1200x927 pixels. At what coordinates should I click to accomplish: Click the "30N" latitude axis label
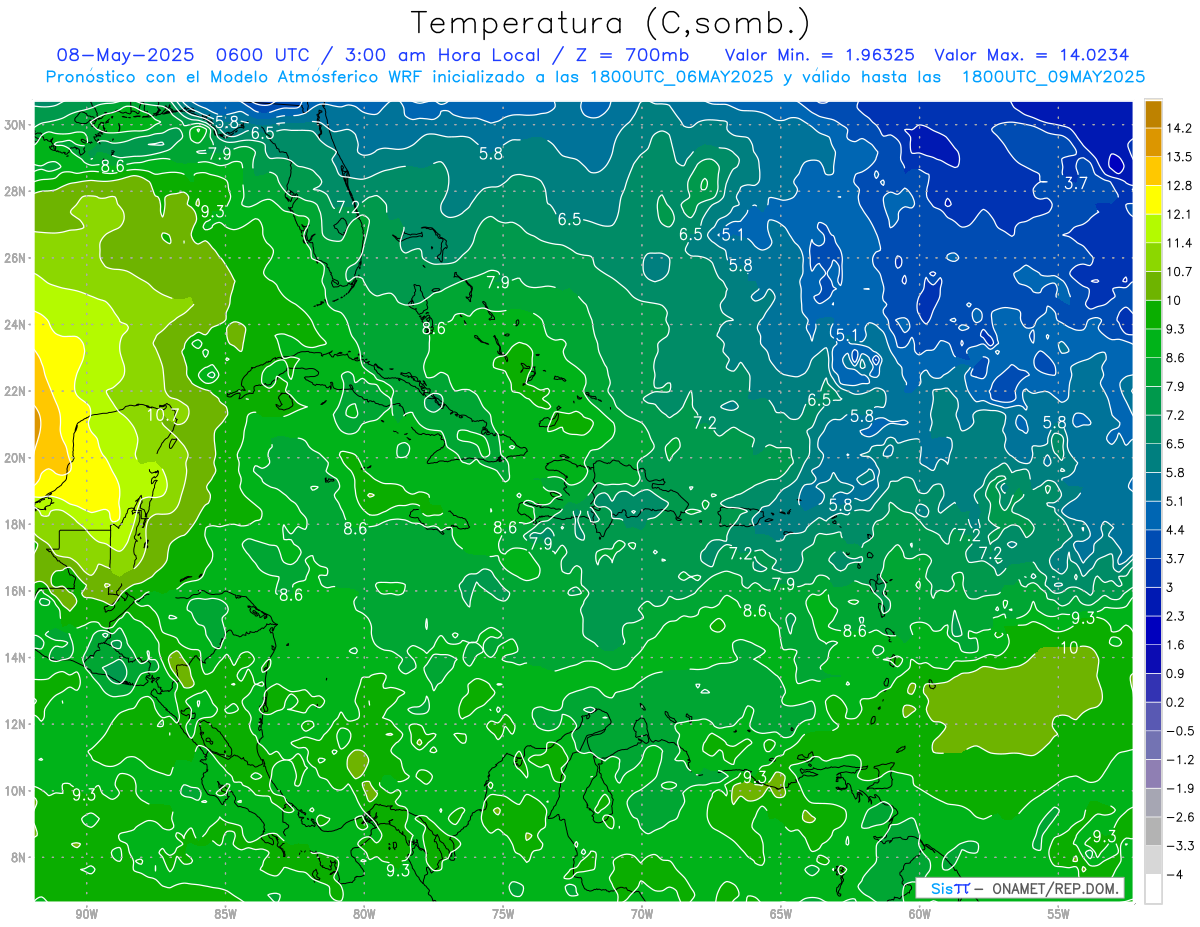coord(16,125)
